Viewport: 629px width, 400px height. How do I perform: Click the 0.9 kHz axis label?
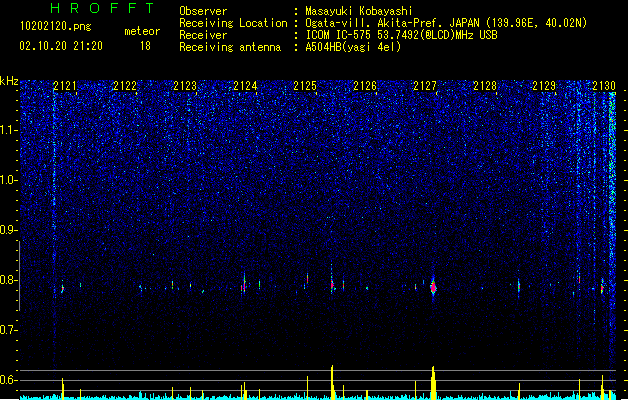point(9,230)
